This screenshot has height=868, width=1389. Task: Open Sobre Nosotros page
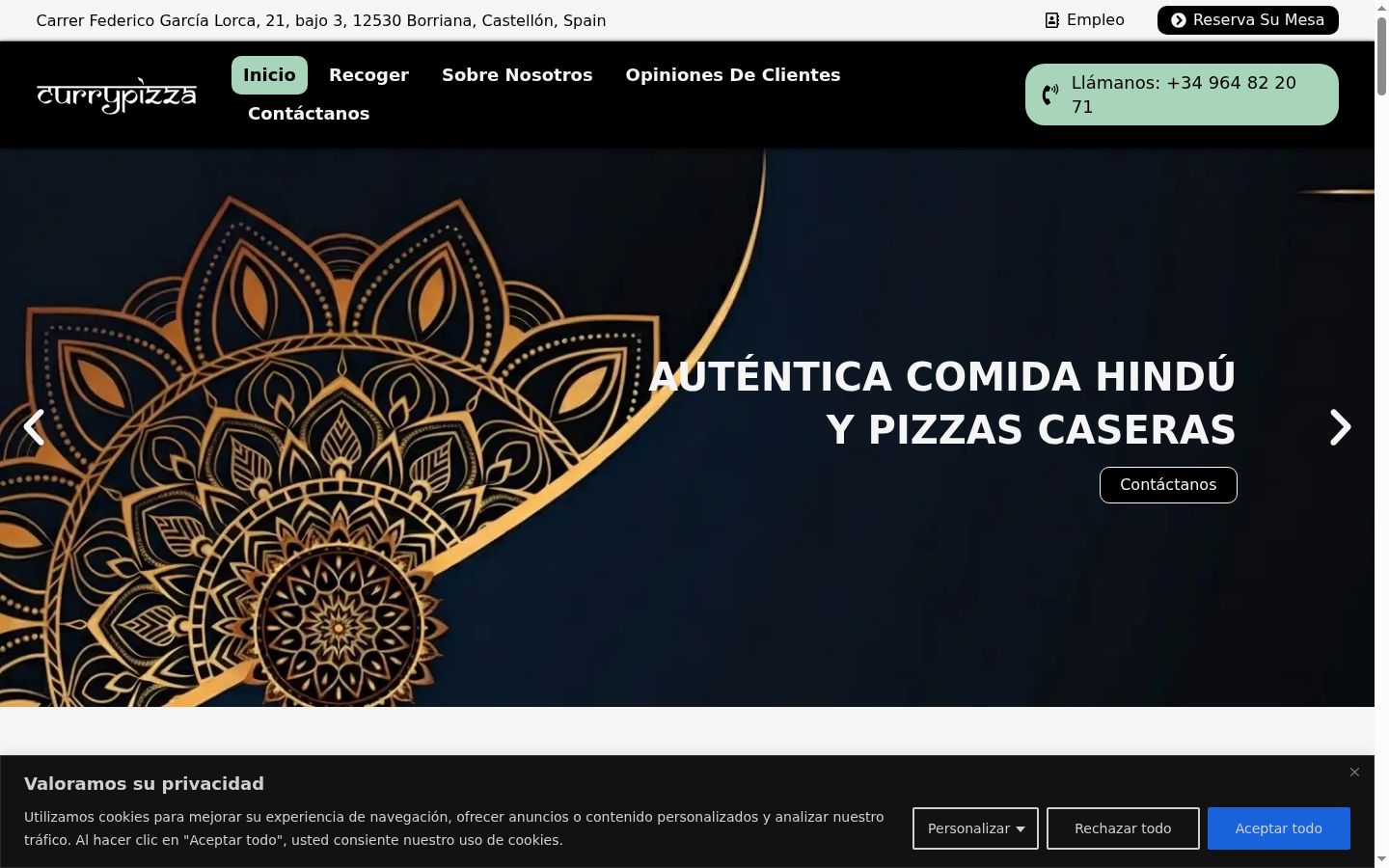tap(517, 75)
